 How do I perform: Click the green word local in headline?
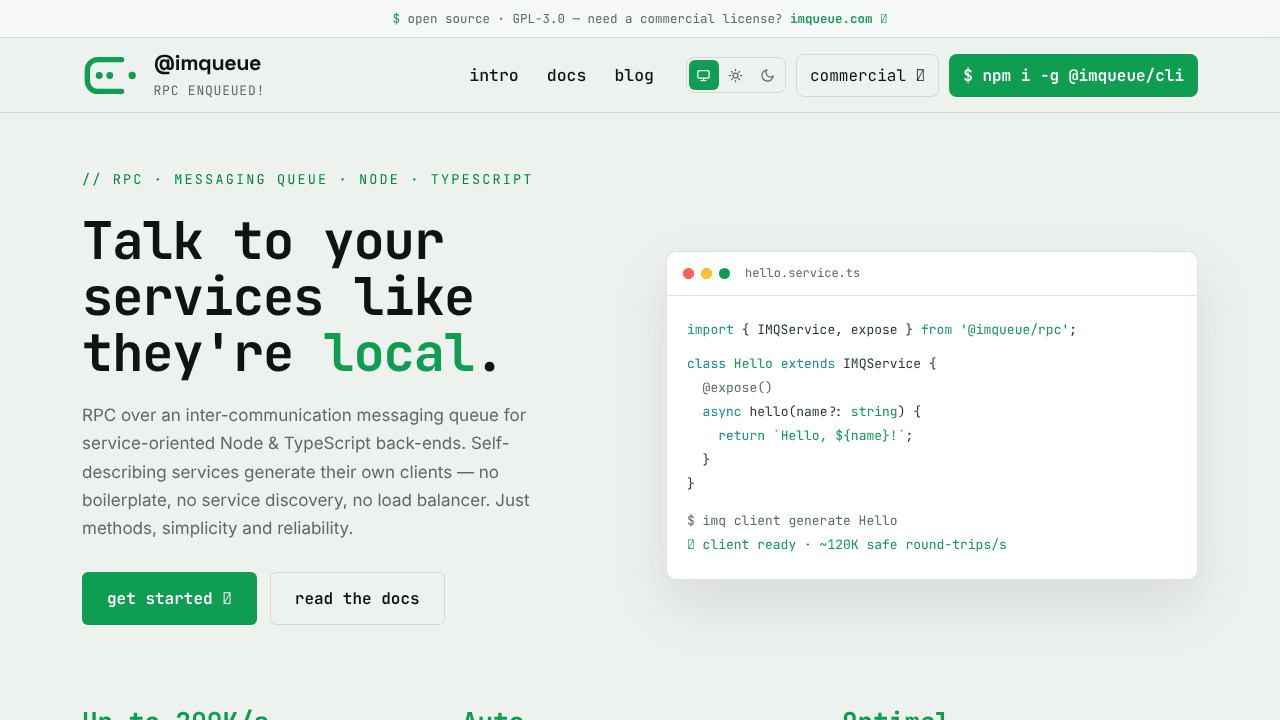tap(399, 353)
